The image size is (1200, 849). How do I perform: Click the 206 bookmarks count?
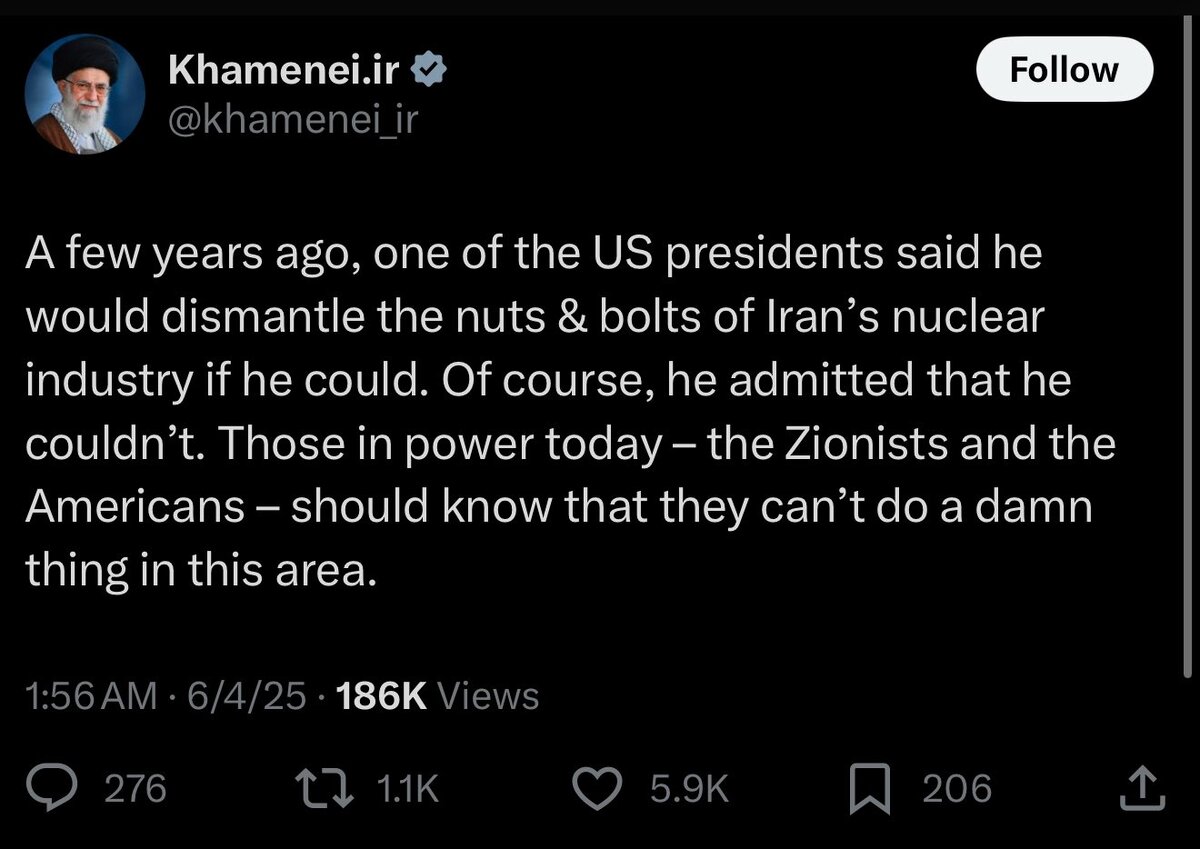[957, 789]
